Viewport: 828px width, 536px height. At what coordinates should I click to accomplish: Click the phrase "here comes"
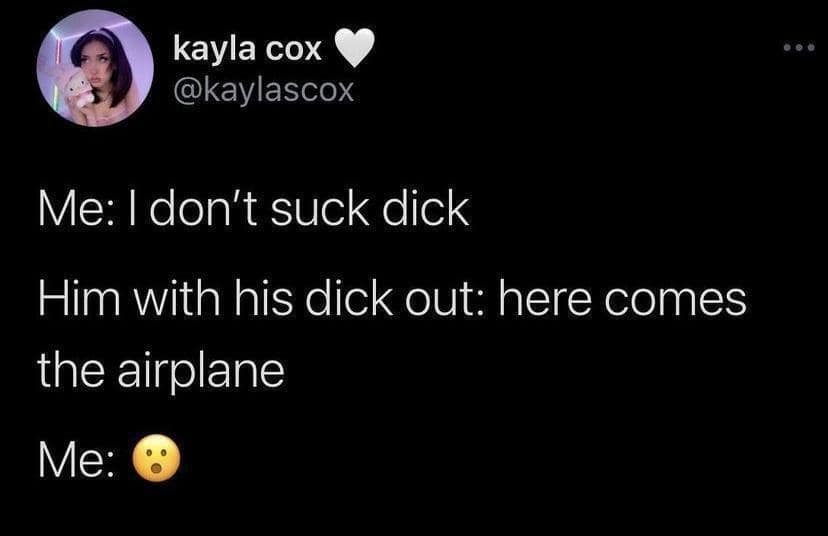623,299
